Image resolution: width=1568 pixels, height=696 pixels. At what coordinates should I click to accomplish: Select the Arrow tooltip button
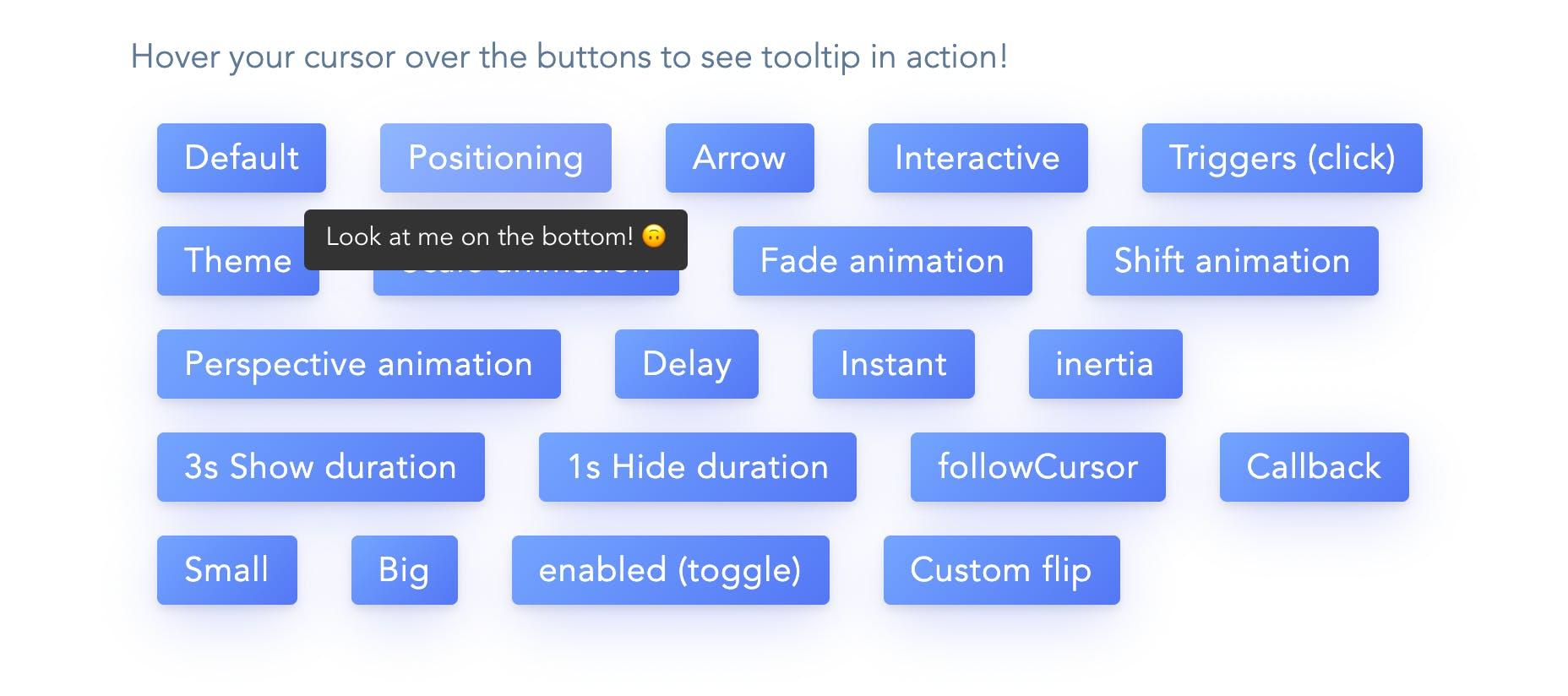(739, 158)
